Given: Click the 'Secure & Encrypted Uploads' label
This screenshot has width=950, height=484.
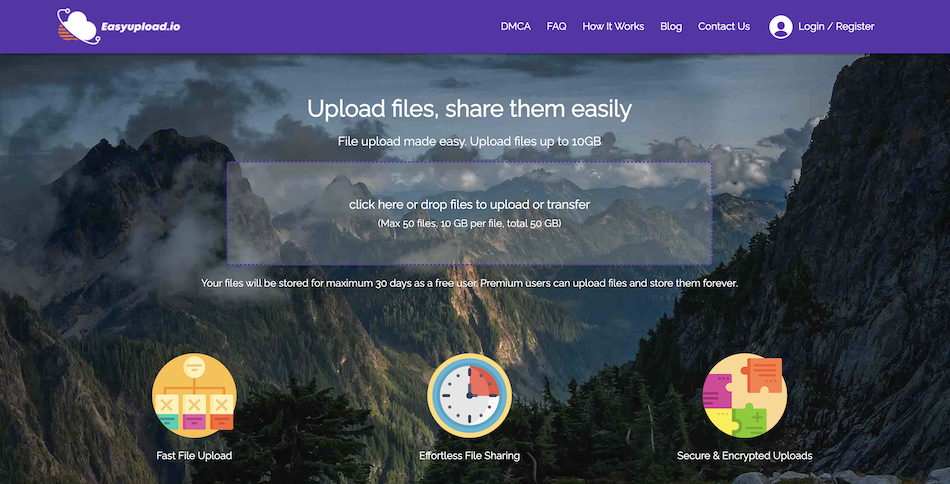Looking at the screenshot, I should [745, 456].
